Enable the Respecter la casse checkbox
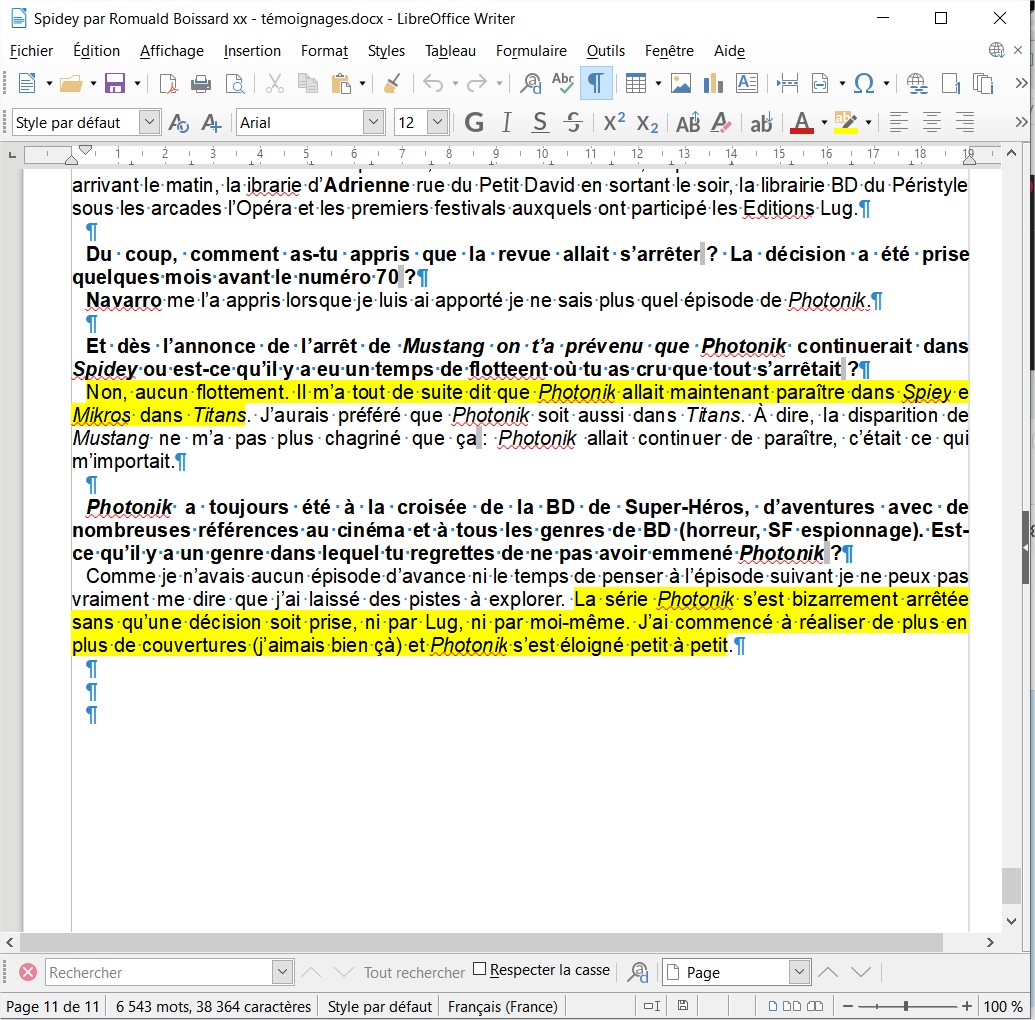Viewport: 1035px width, 1020px height. pos(480,969)
